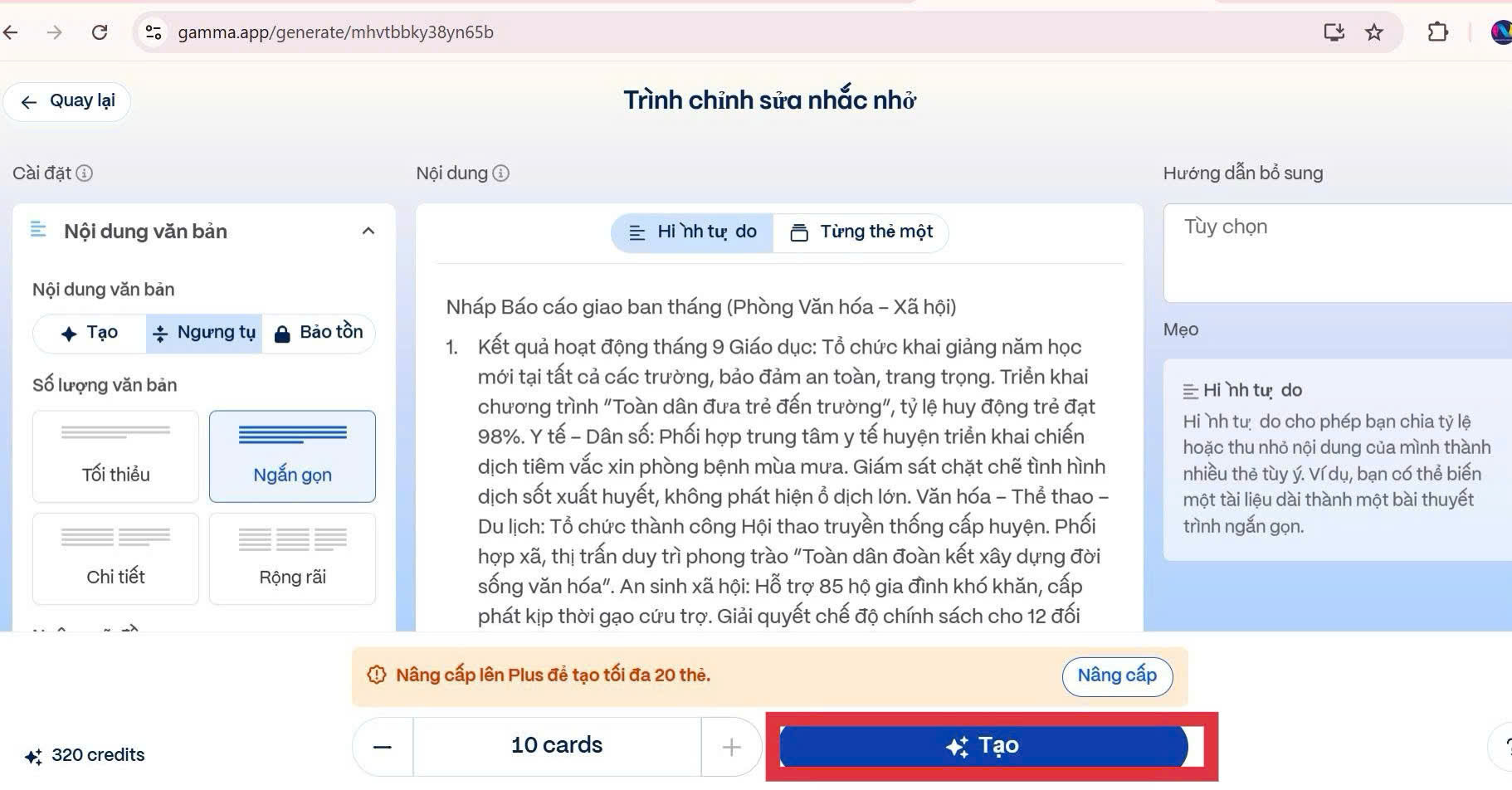Open site information icon in address bar

tap(154, 32)
